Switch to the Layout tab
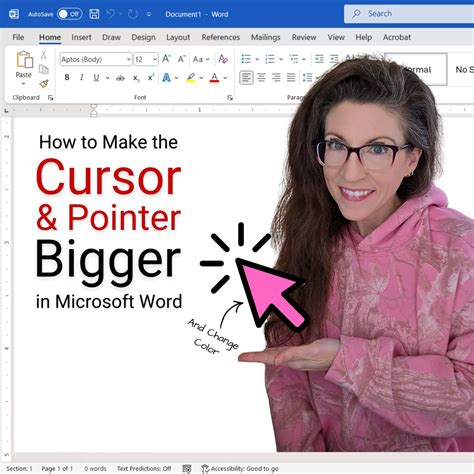This screenshot has height=474, width=474. click(x=178, y=37)
